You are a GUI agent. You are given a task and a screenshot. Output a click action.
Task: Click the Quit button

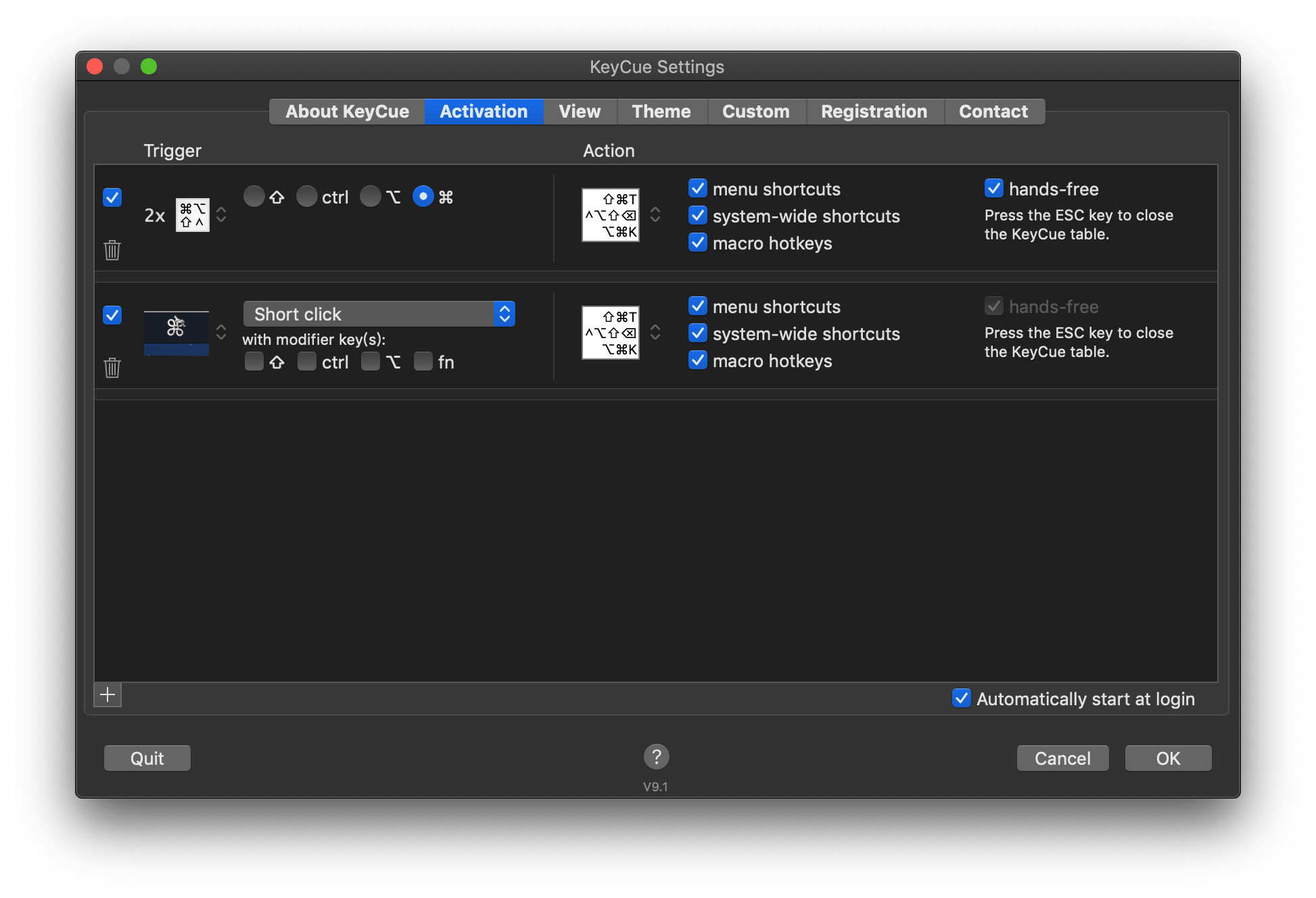tap(147, 758)
